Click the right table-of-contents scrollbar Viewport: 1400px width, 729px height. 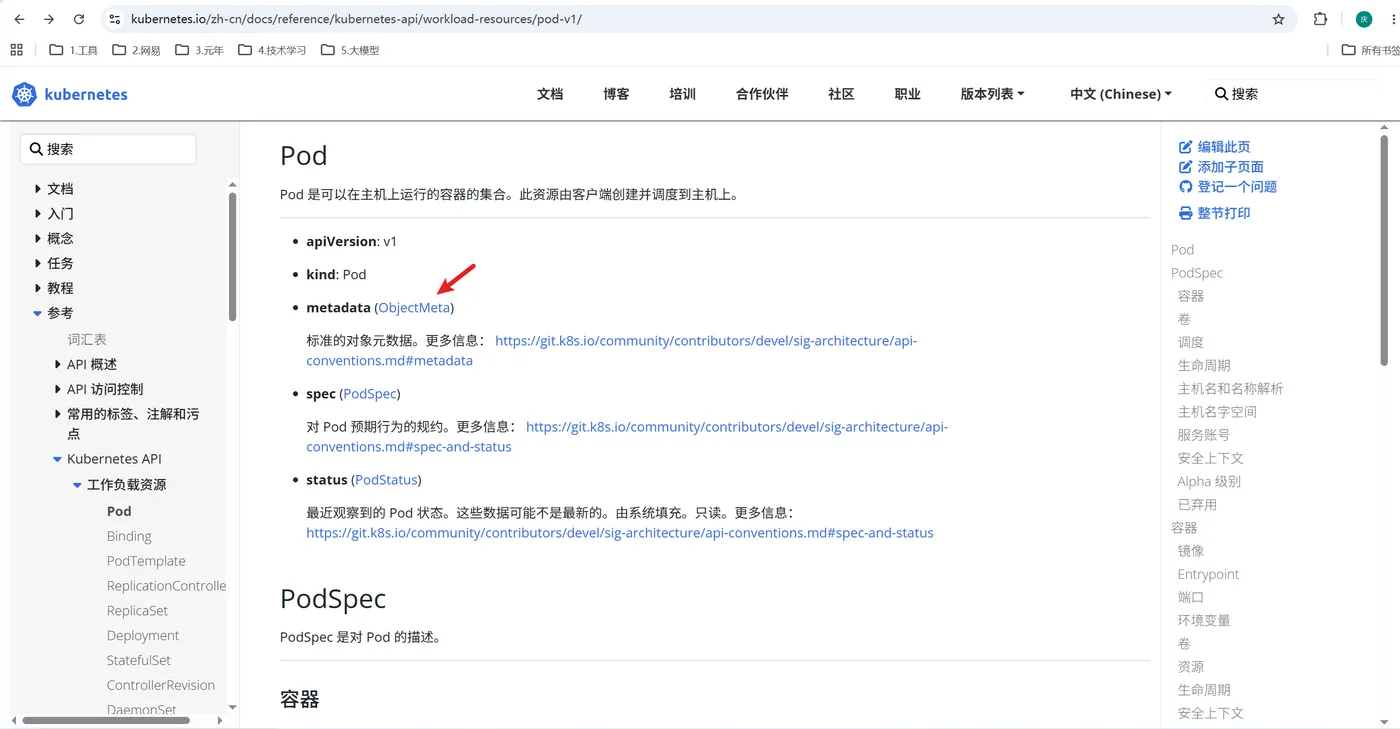coord(1384,249)
